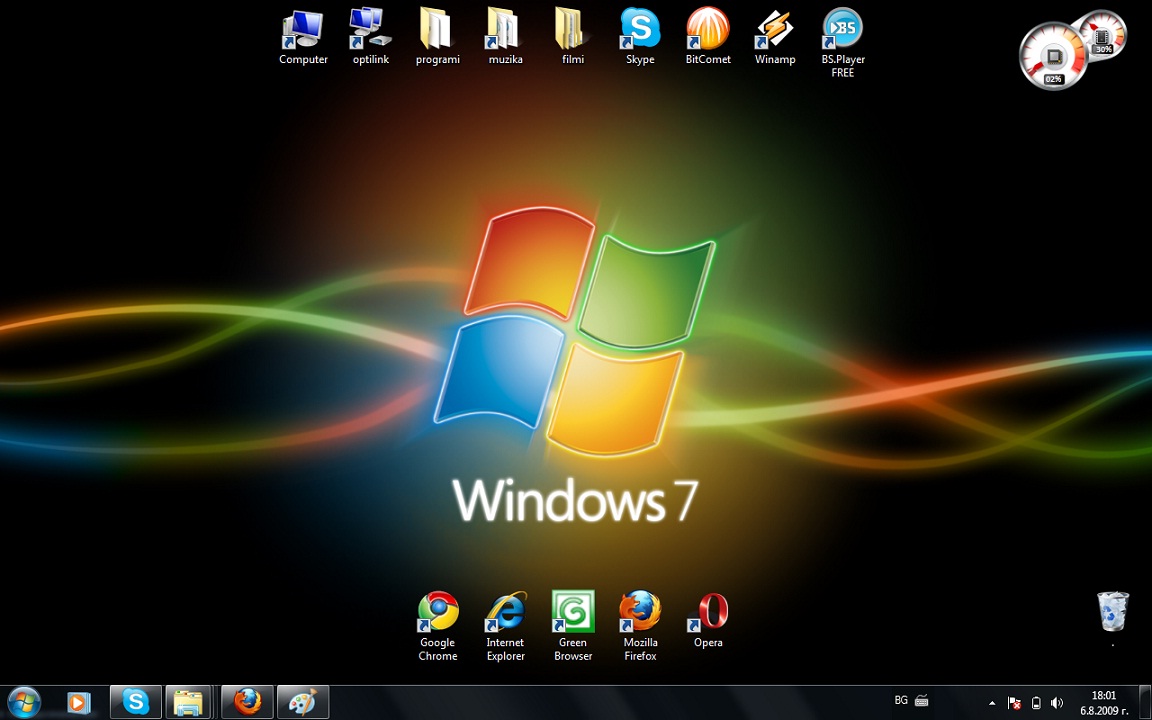This screenshot has height=720, width=1152.
Task: Show hidden system tray icons
Action: (x=992, y=703)
